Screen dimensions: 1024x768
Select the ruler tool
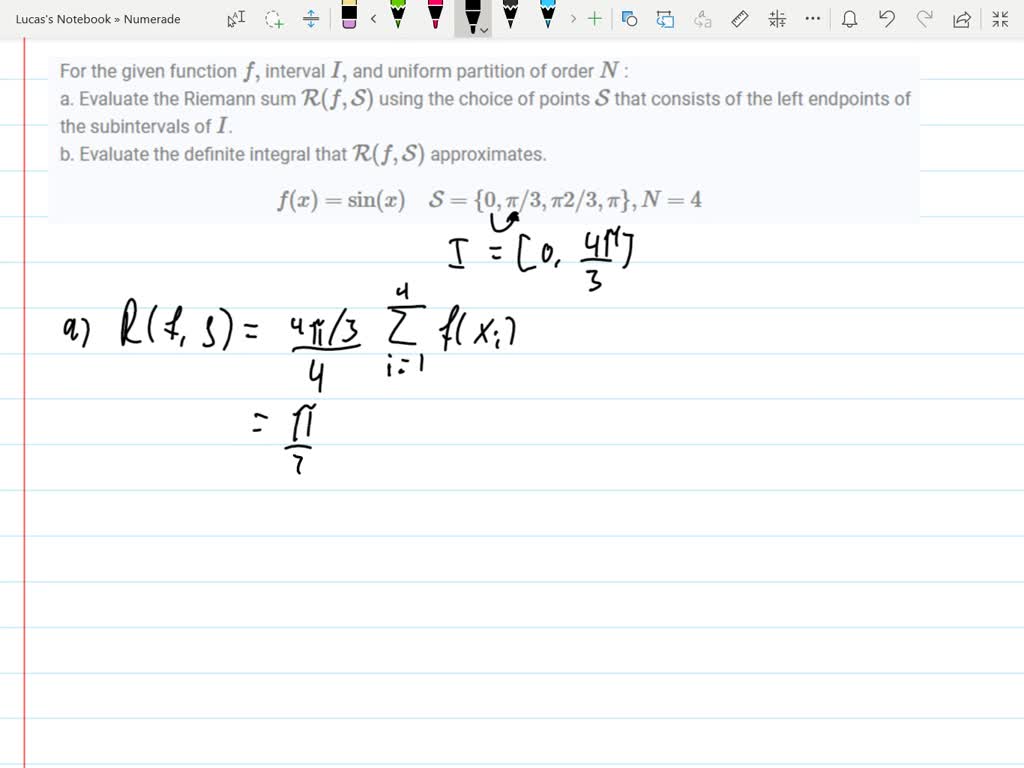click(x=740, y=18)
